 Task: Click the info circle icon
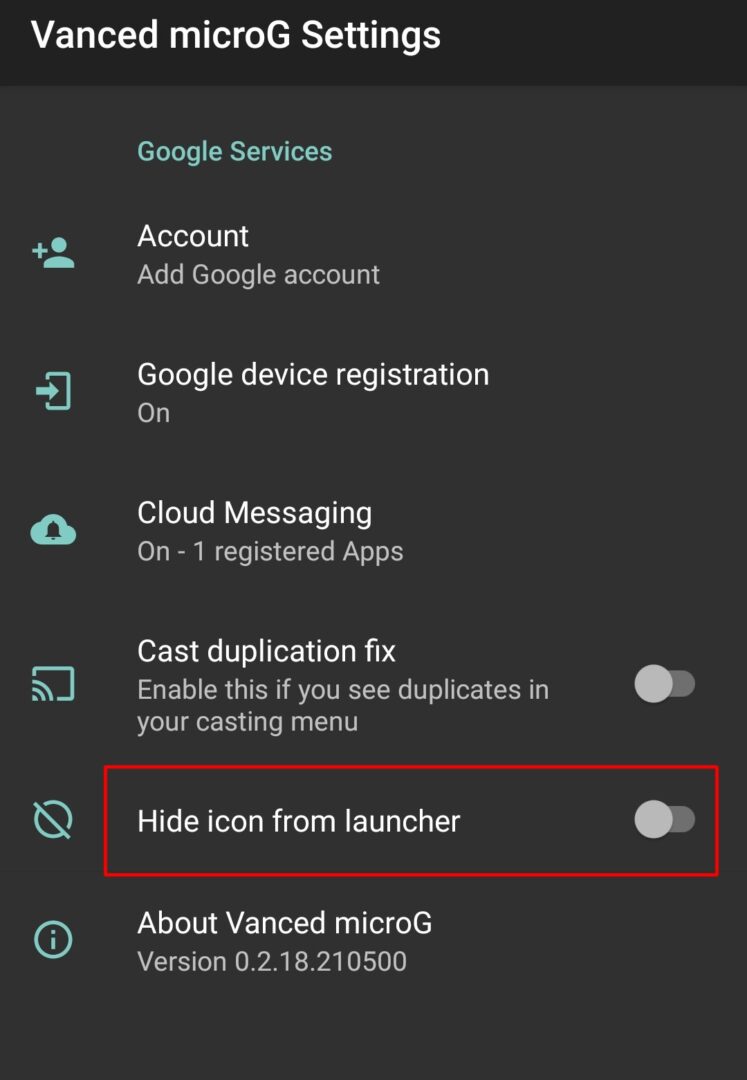(x=53, y=939)
